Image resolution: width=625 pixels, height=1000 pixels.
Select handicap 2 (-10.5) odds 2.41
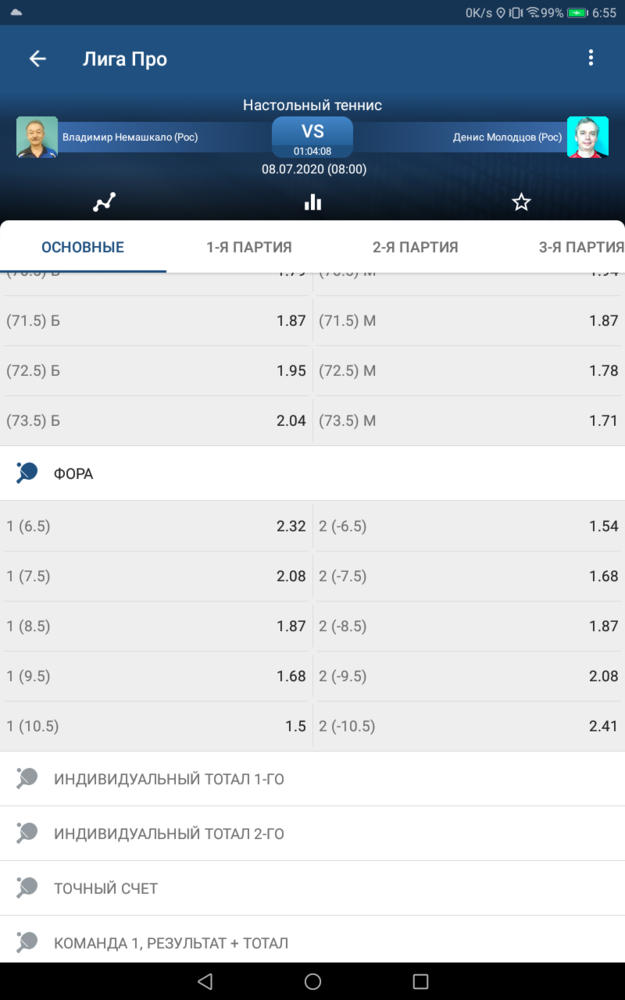click(468, 726)
